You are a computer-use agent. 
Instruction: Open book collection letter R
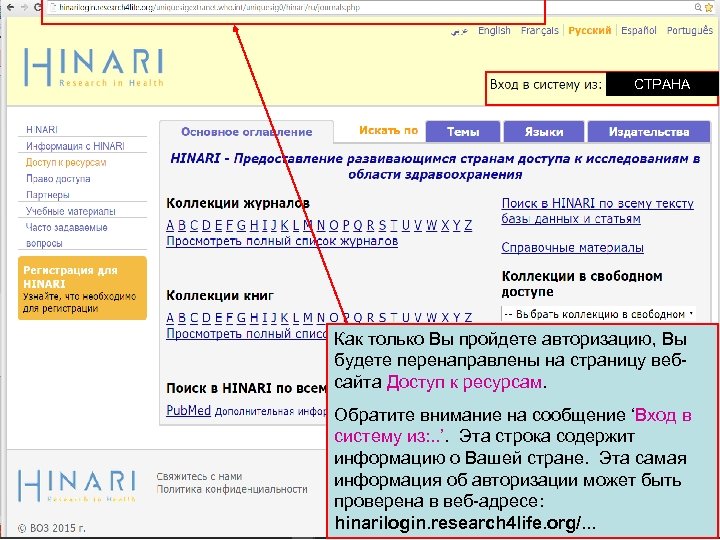370,317
